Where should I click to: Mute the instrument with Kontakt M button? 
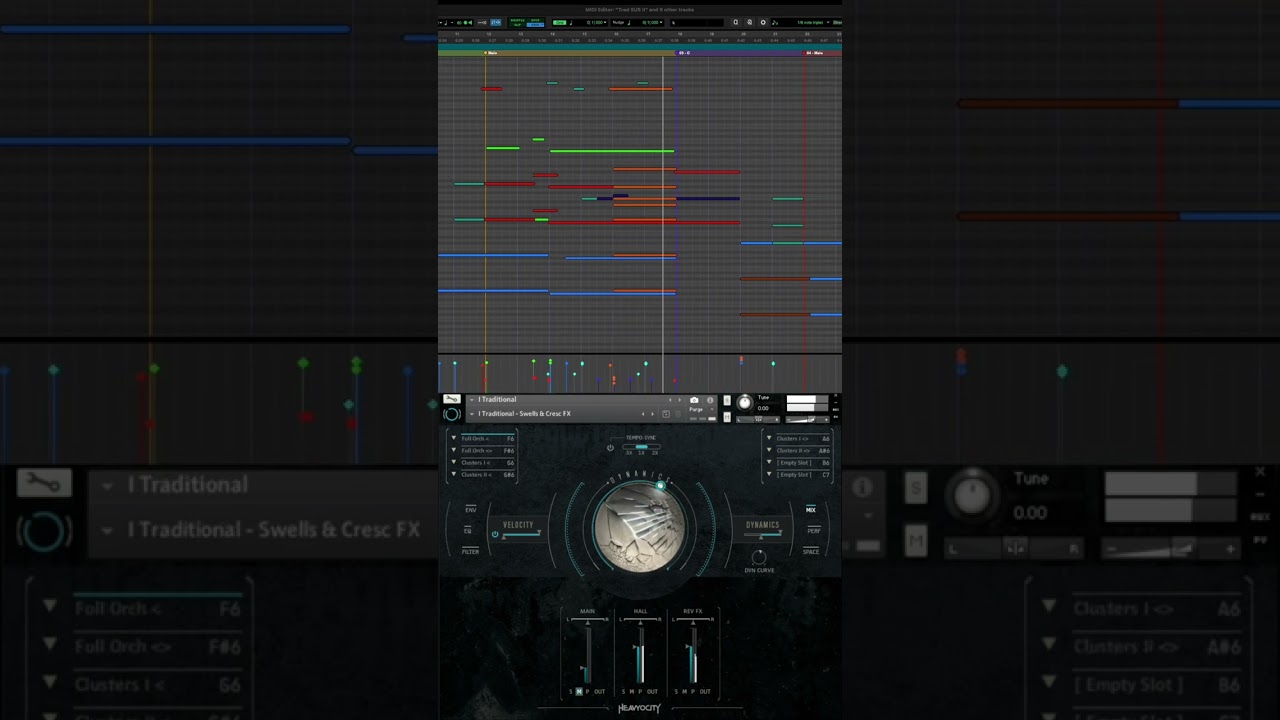coord(727,417)
